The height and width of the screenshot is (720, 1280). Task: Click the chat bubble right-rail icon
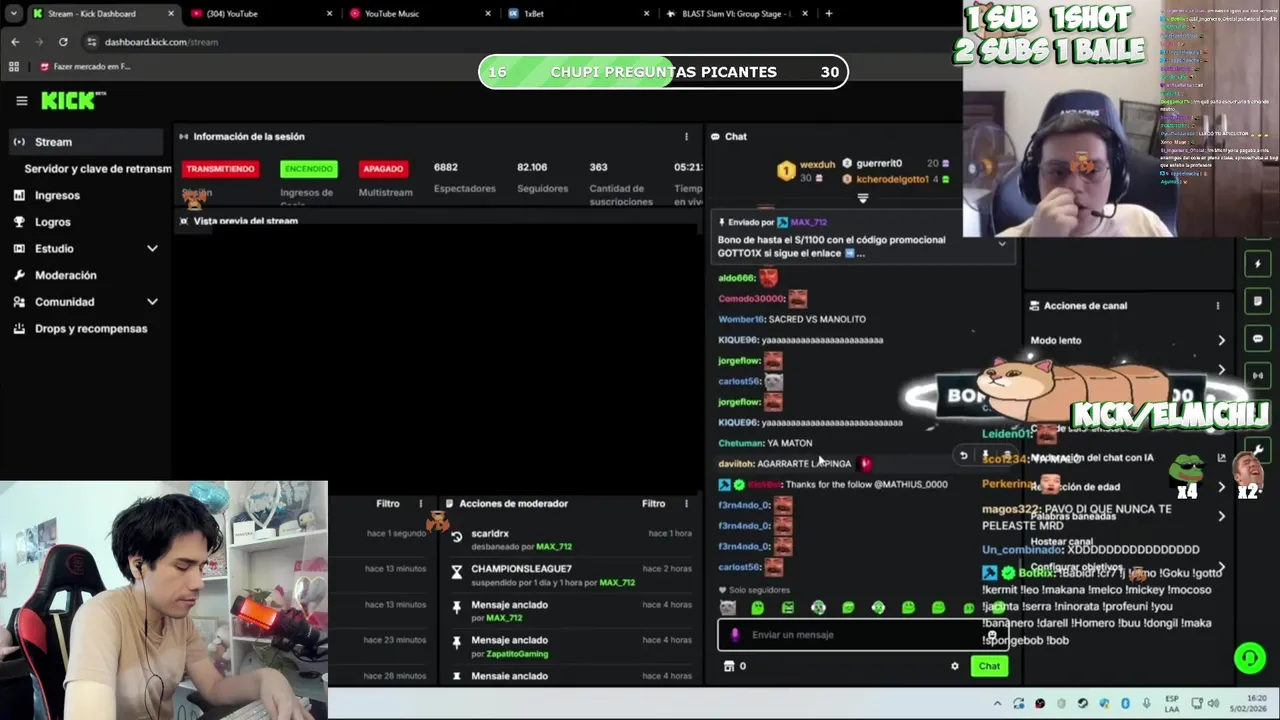(1258, 339)
